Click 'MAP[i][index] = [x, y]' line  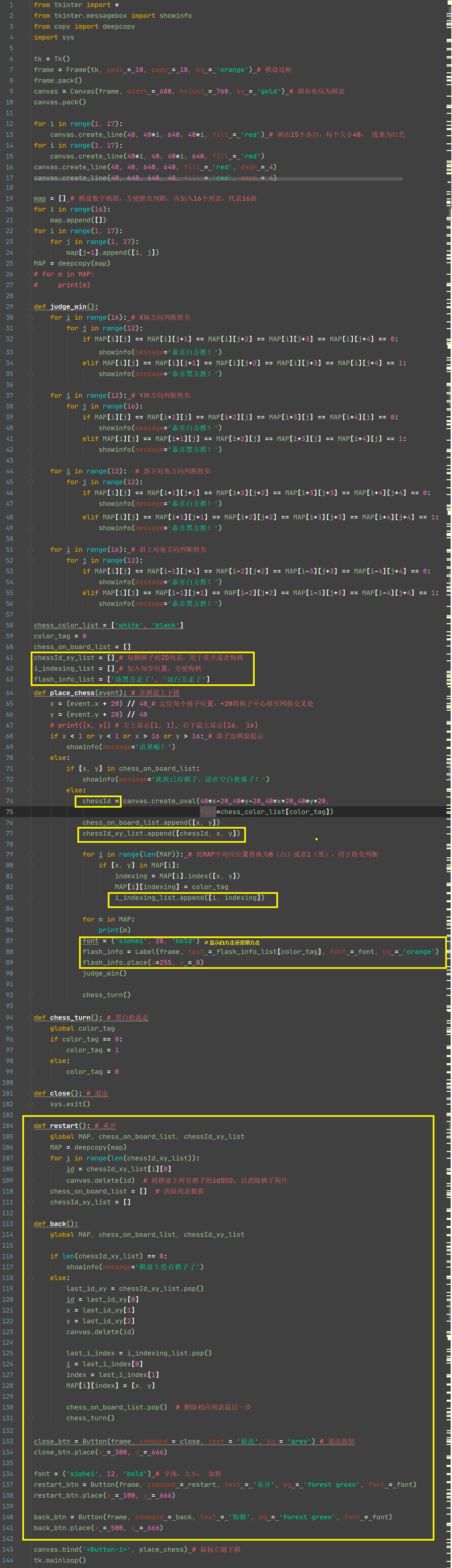tap(111, 1386)
